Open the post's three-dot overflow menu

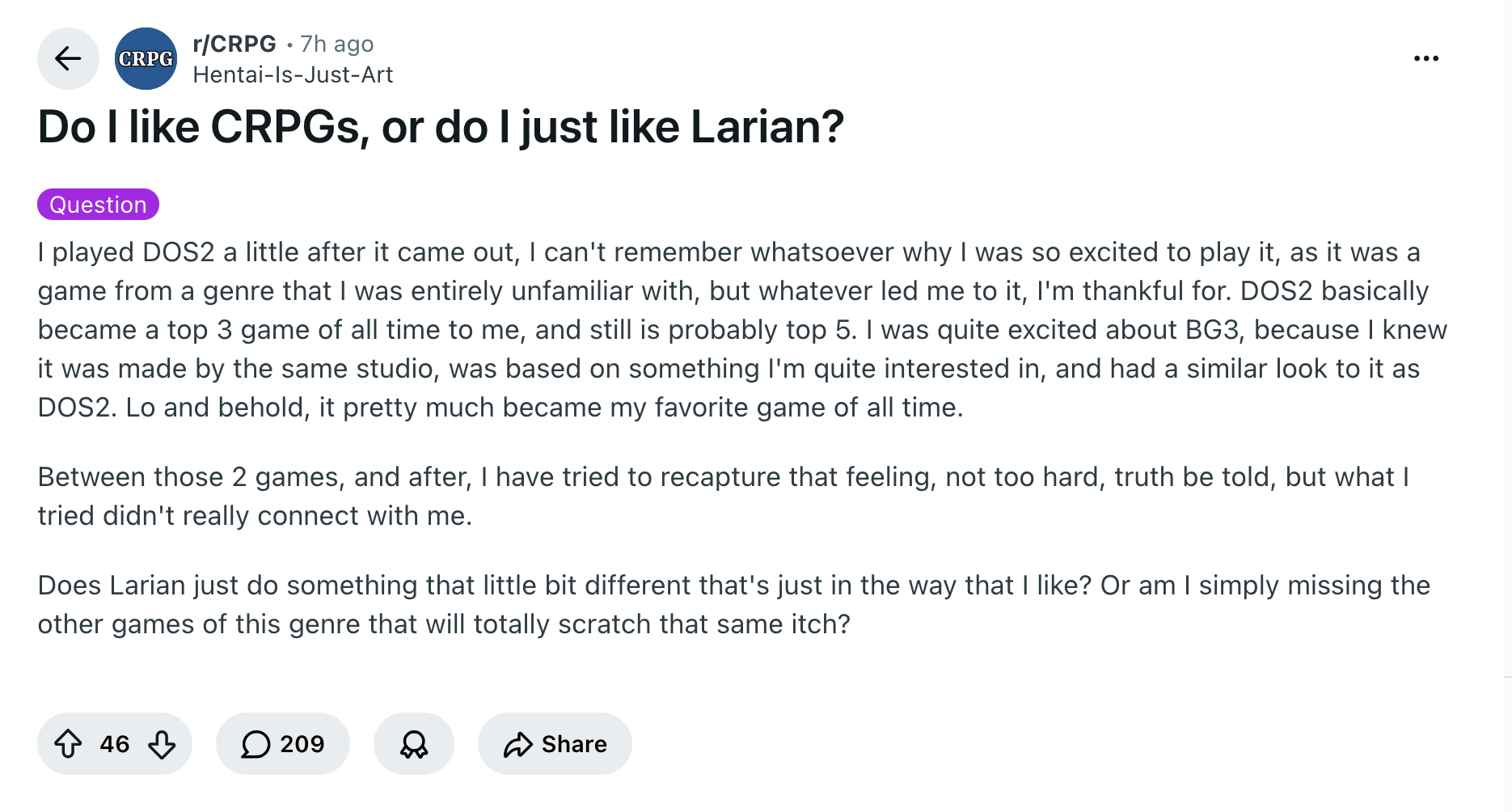click(x=1425, y=58)
